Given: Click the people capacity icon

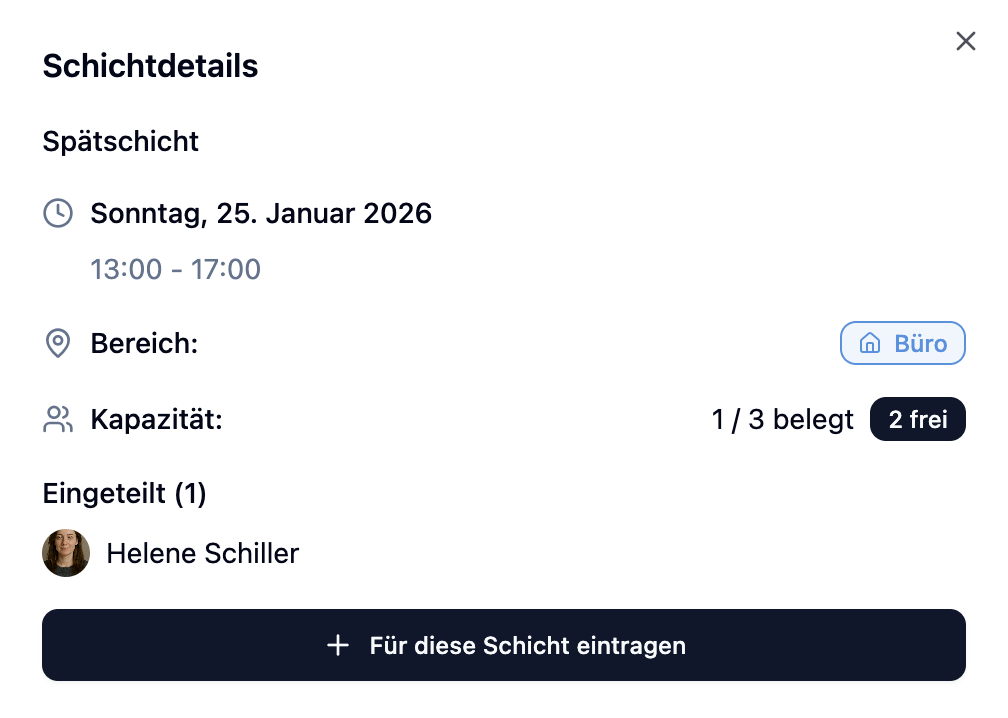Looking at the screenshot, I should point(58,420).
